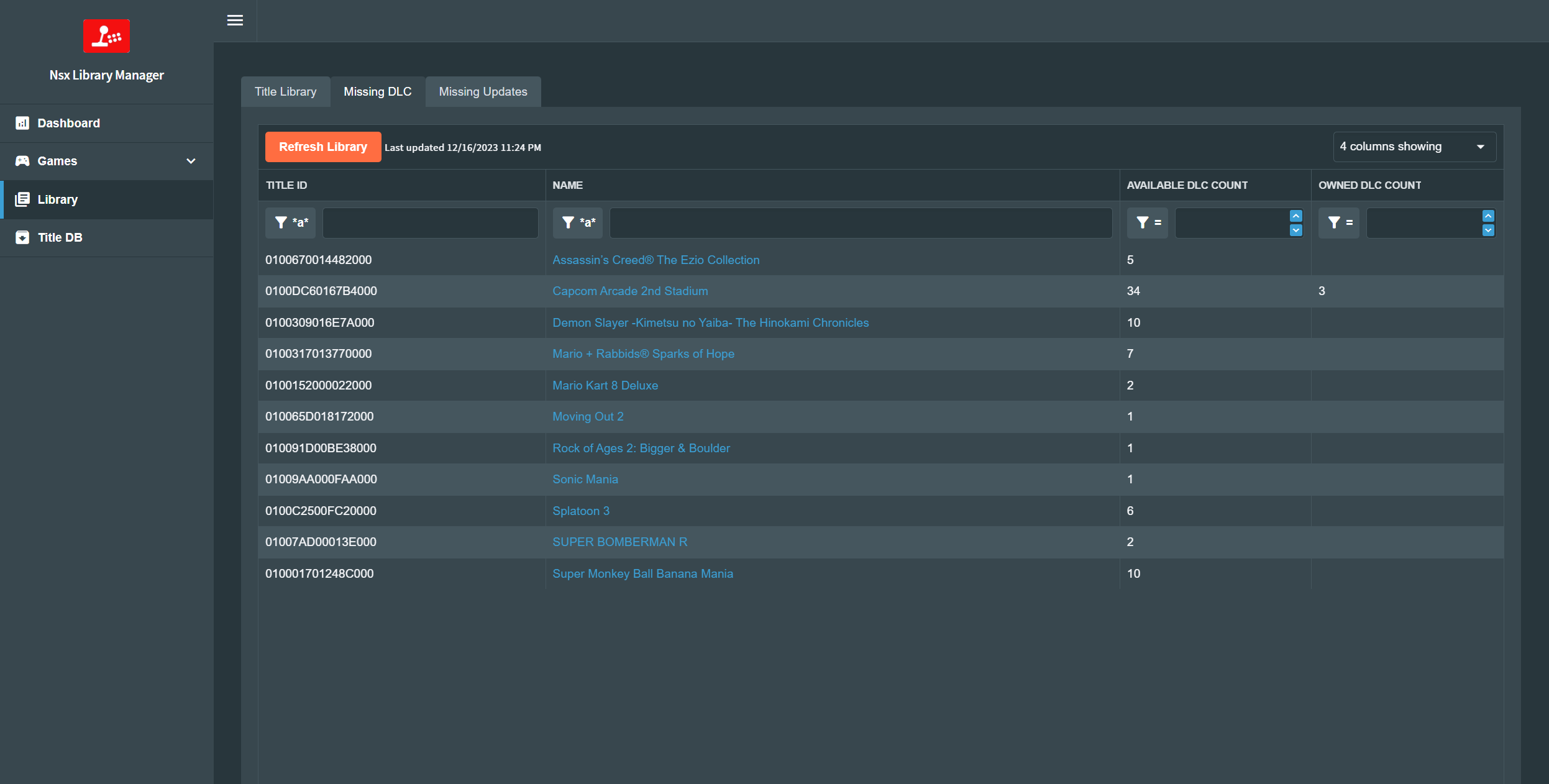The image size is (1549, 784).
Task: Decrease Available DLC Count filter value
Action: 1296,230
